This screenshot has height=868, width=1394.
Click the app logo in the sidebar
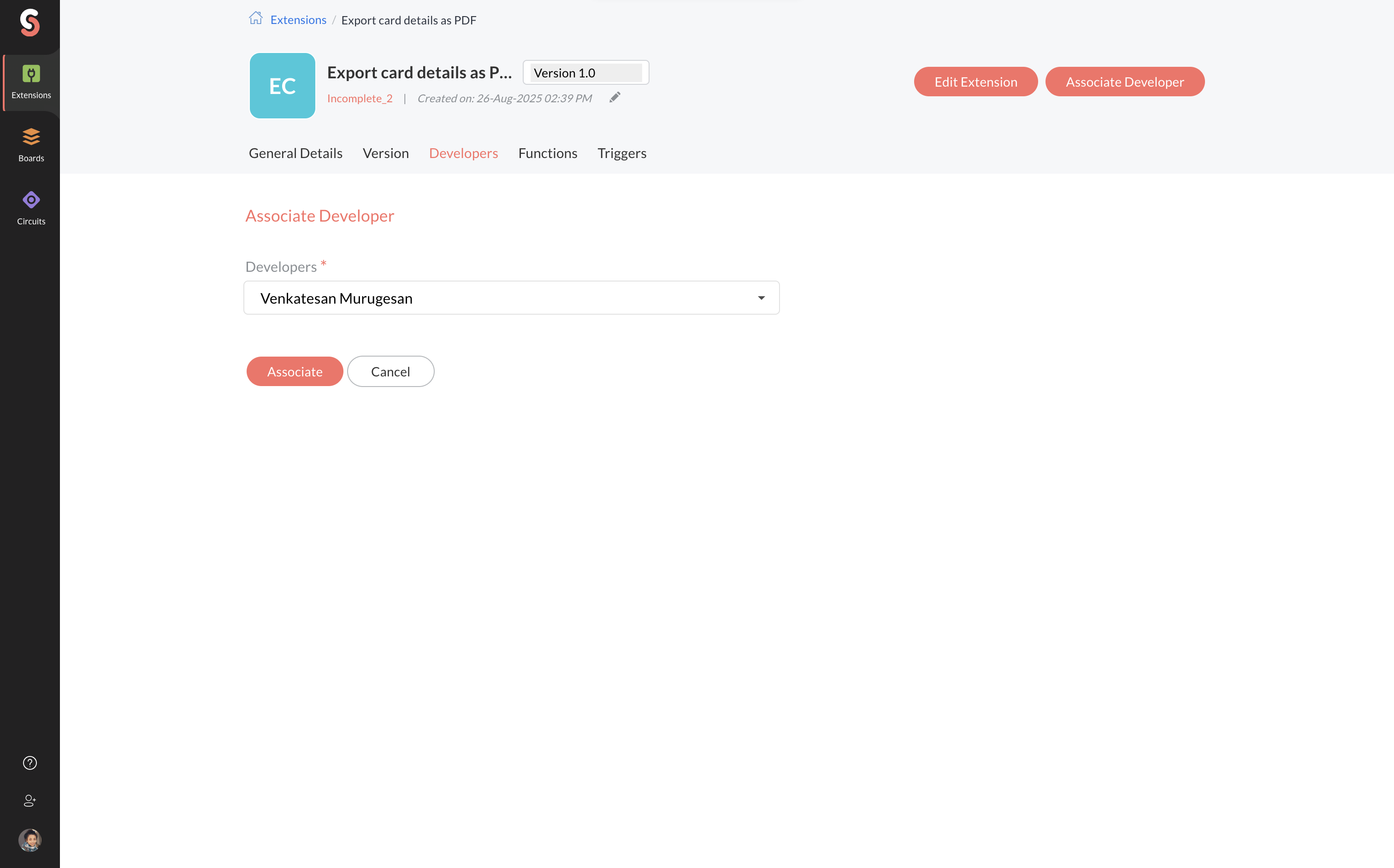point(30,23)
